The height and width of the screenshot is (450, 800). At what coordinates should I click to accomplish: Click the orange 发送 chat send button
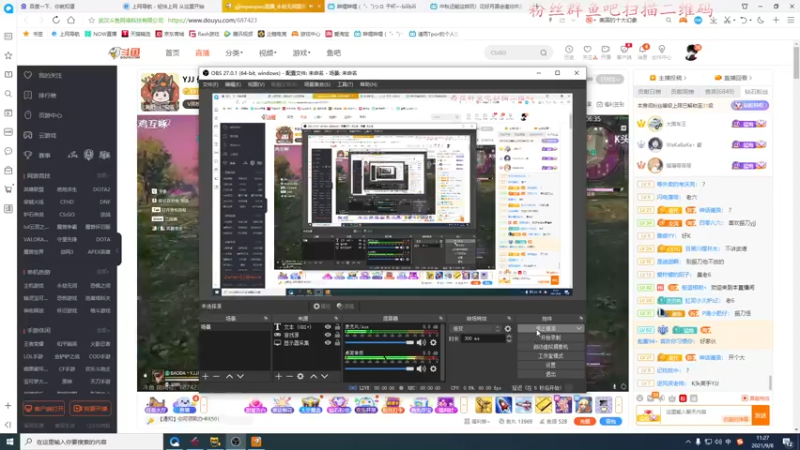coord(761,415)
